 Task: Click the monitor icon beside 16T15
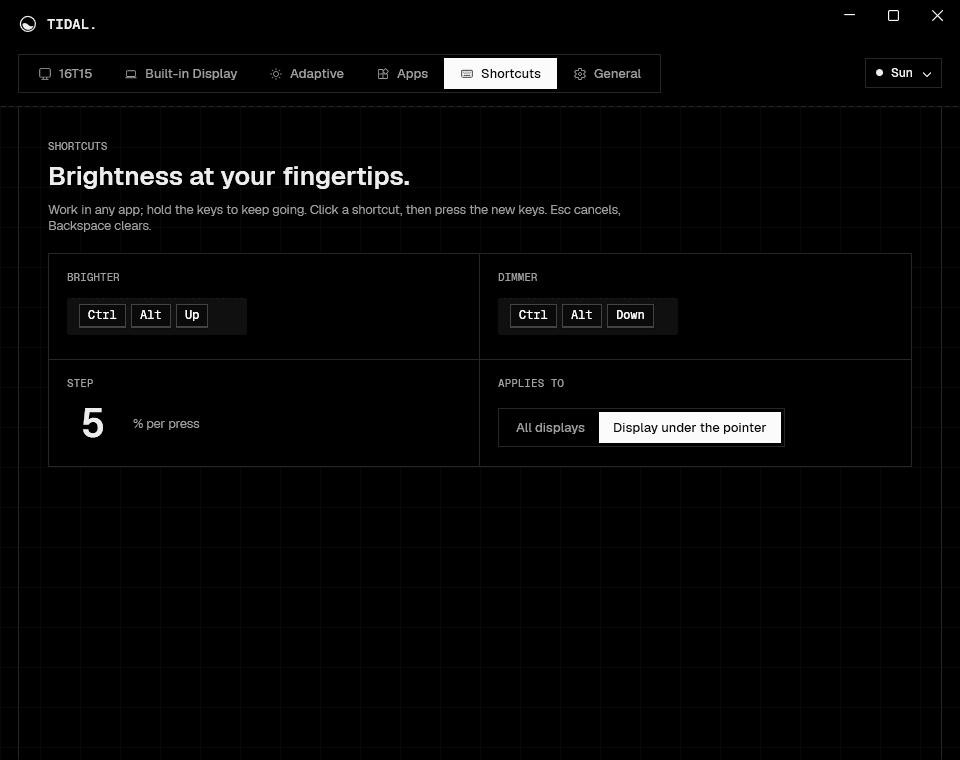(x=45, y=74)
